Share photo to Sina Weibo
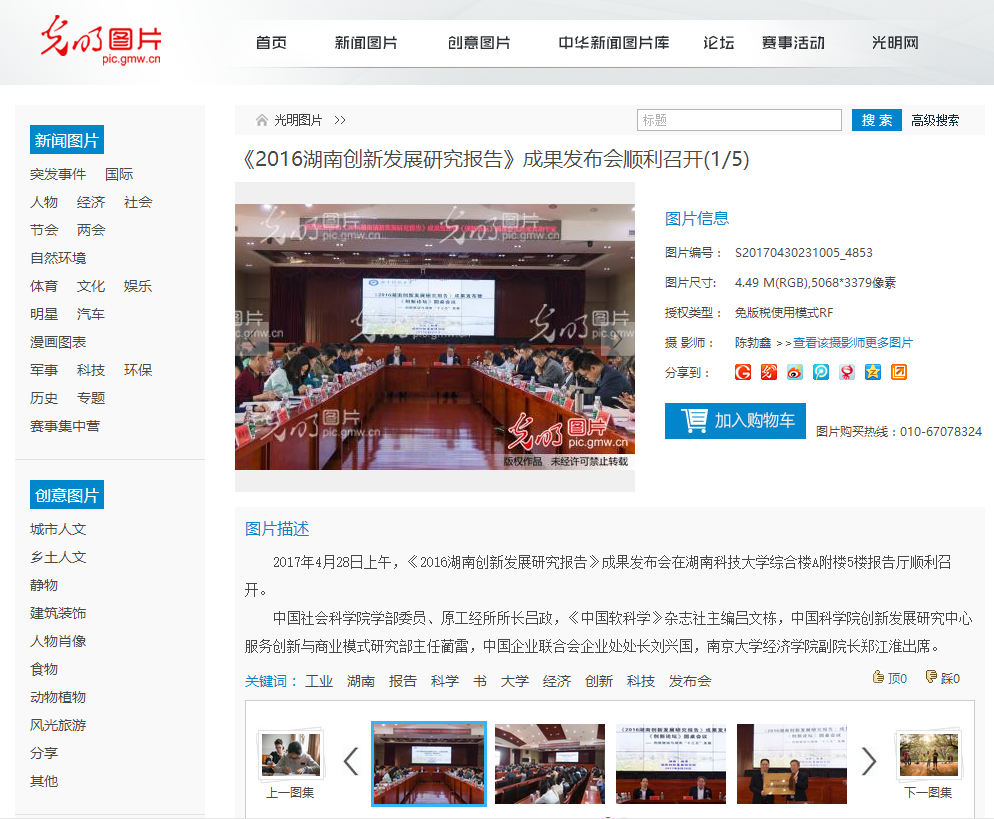Viewport: 994px width, 819px height. point(795,372)
